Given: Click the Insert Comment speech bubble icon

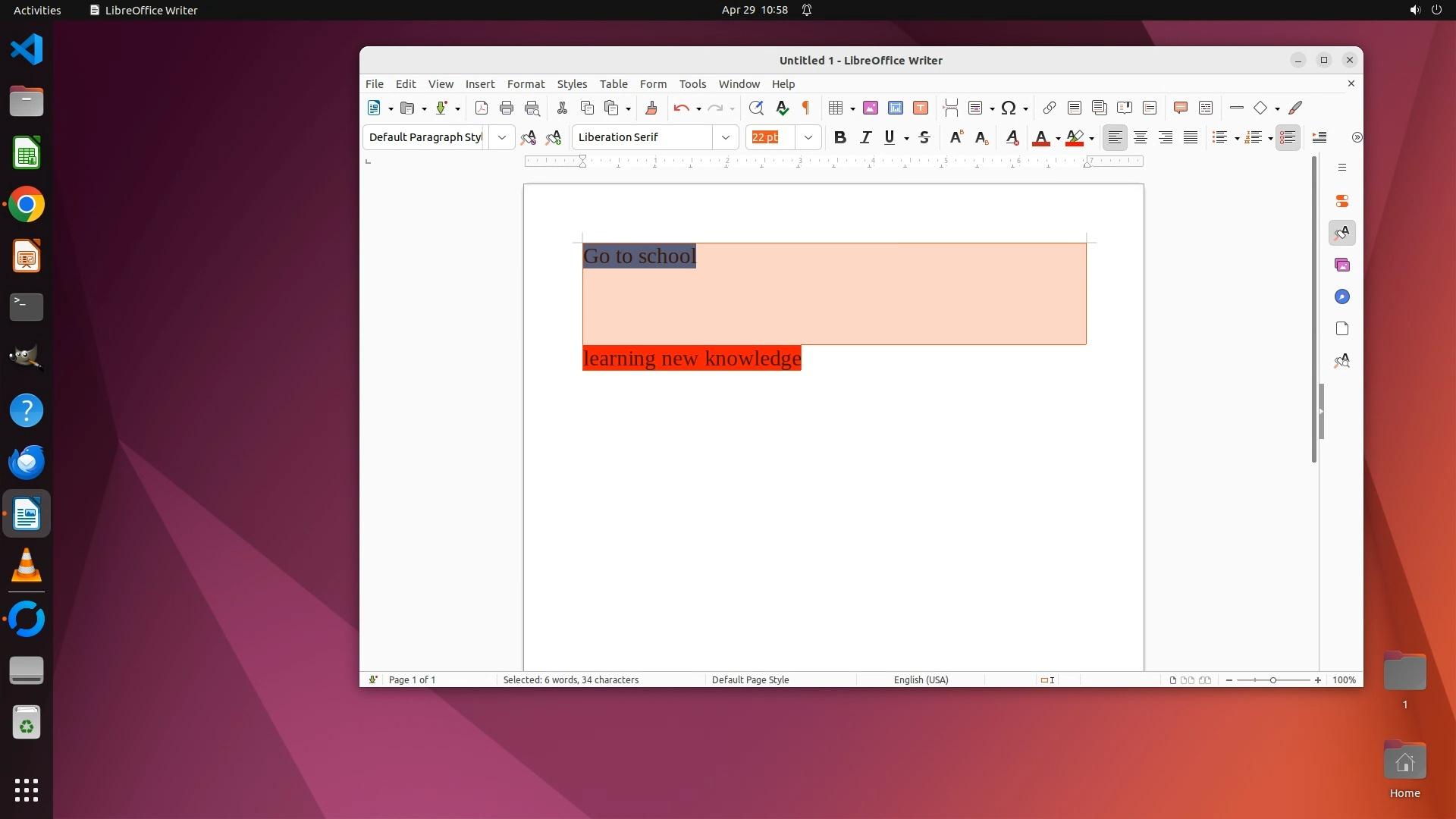Looking at the screenshot, I should coord(1180,108).
